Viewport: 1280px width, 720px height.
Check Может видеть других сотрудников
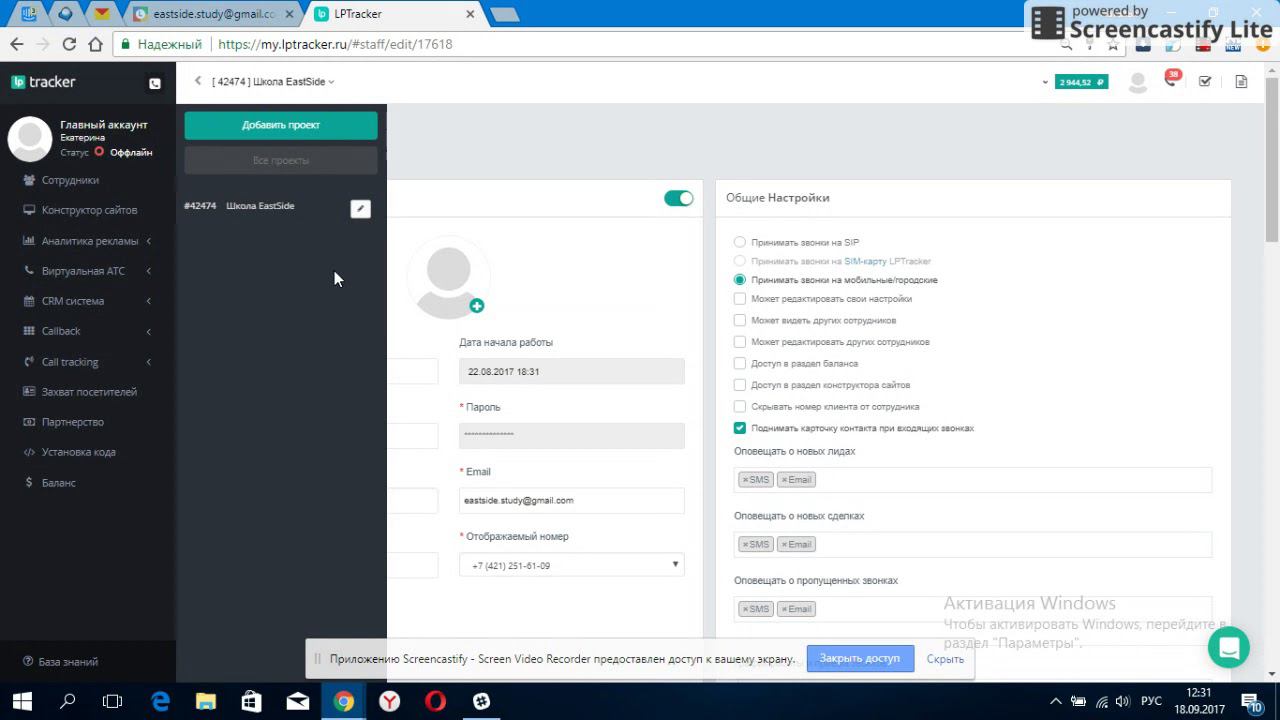[740, 321]
